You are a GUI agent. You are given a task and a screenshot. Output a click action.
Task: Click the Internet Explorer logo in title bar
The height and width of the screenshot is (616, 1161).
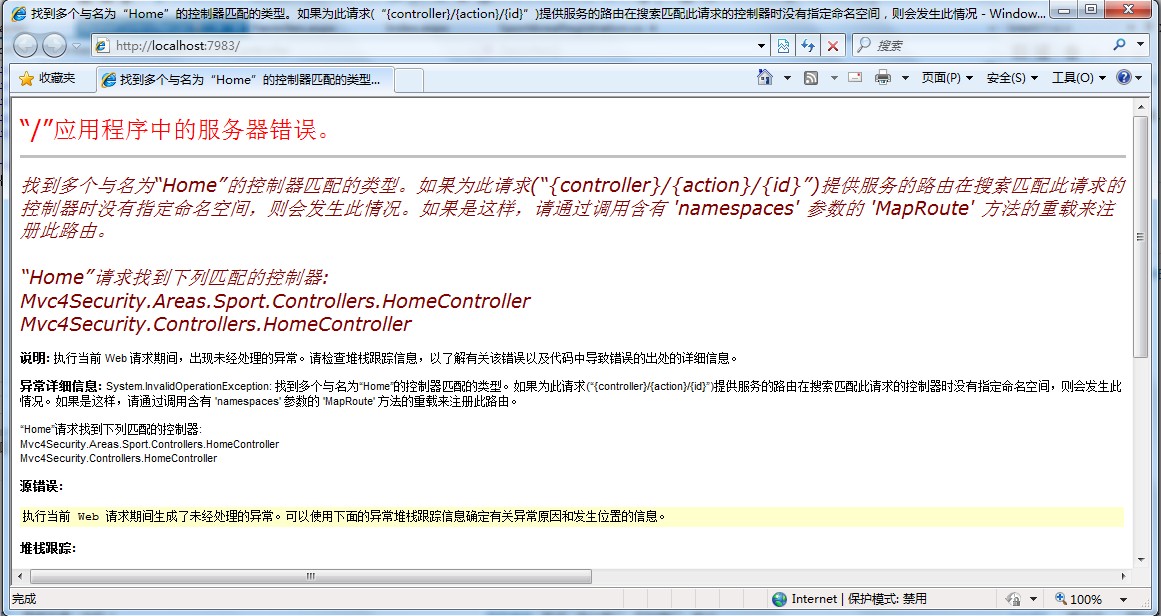pyautogui.click(x=20, y=13)
